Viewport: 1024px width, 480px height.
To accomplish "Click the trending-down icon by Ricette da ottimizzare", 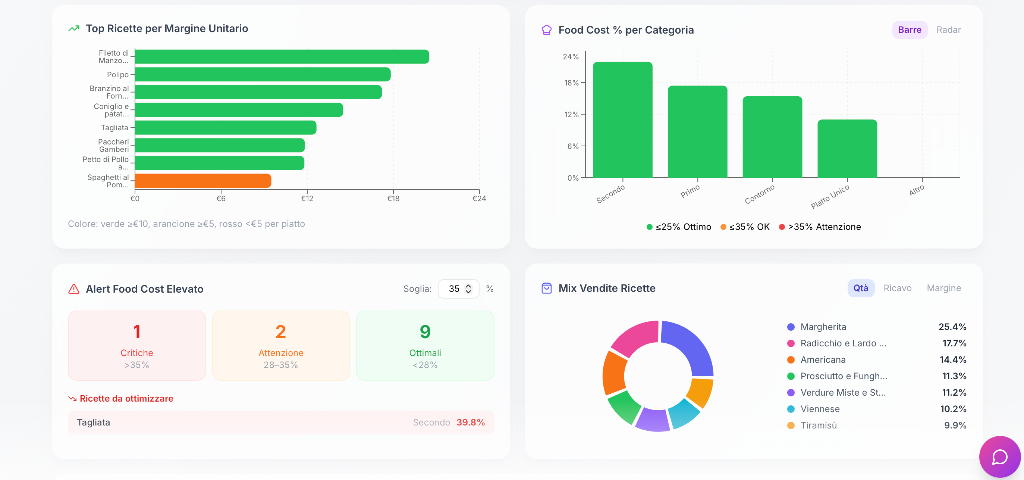I will pos(72,398).
